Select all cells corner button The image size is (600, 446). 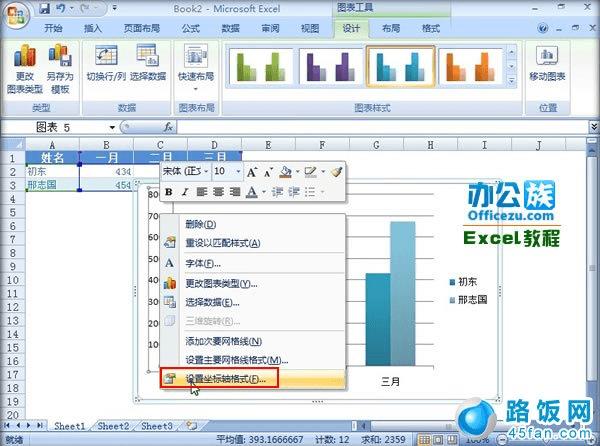click(x=13, y=145)
